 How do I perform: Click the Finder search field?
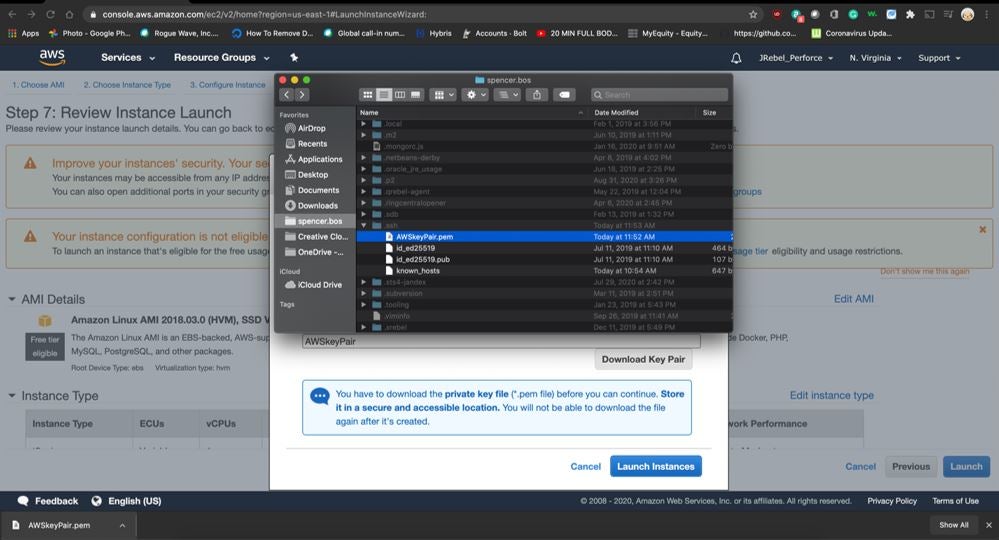click(x=659, y=95)
